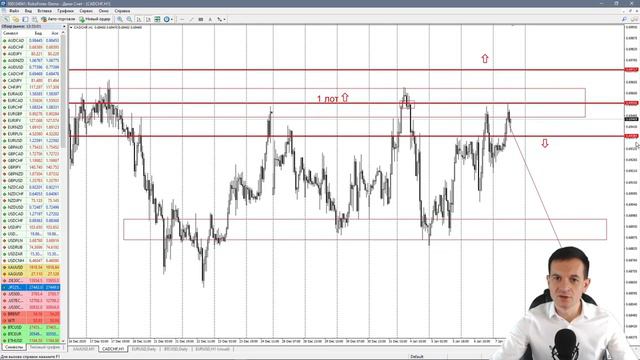This screenshot has width=640, height=360.
Task: Click the '1 лот' text label on chart
Action: [328, 99]
